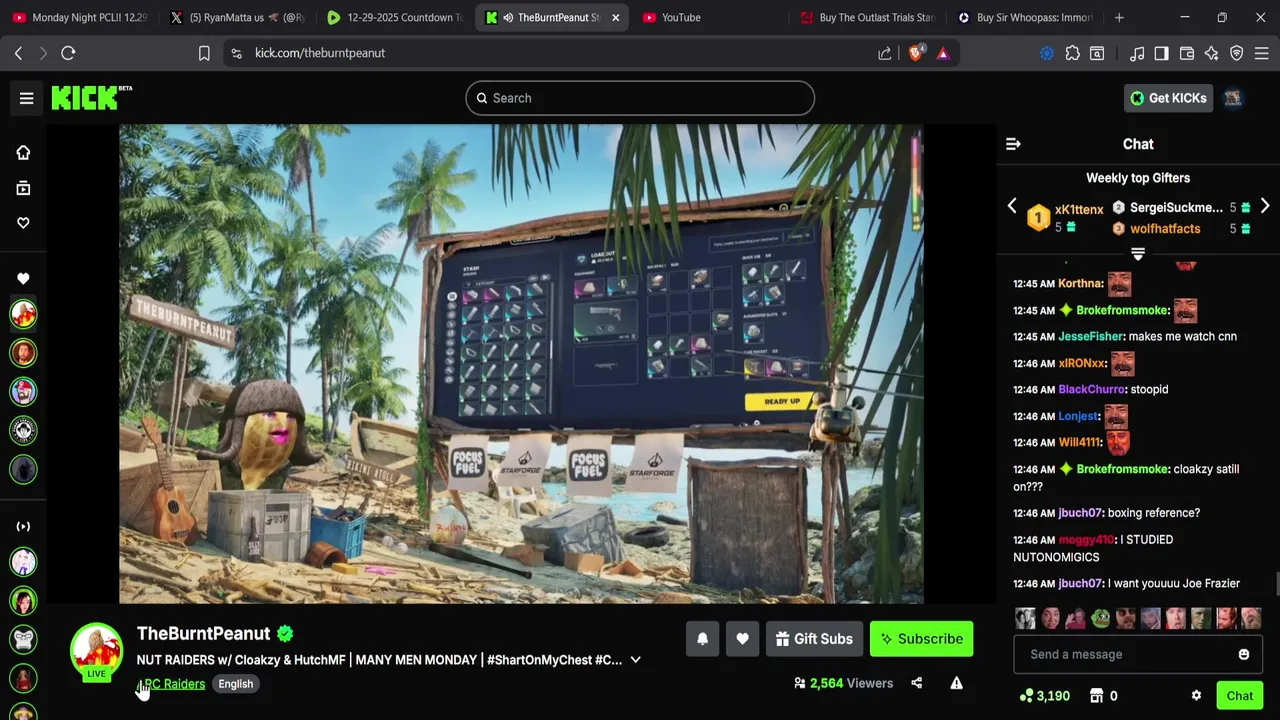The image size is (1280, 720).
Task: Switch to the 12-29-2025 Countdown tab
Action: (395, 17)
